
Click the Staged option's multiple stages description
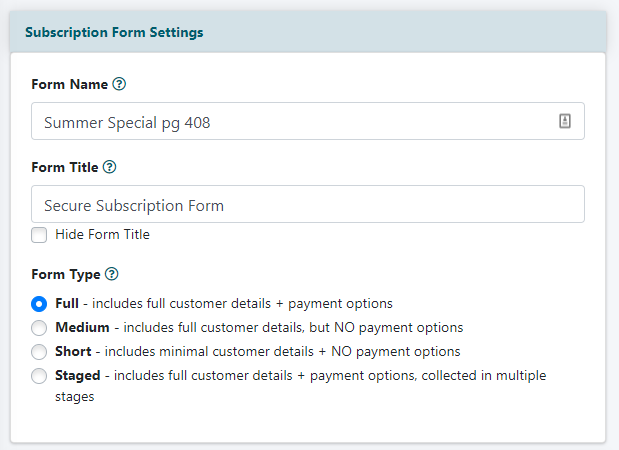click(330, 376)
